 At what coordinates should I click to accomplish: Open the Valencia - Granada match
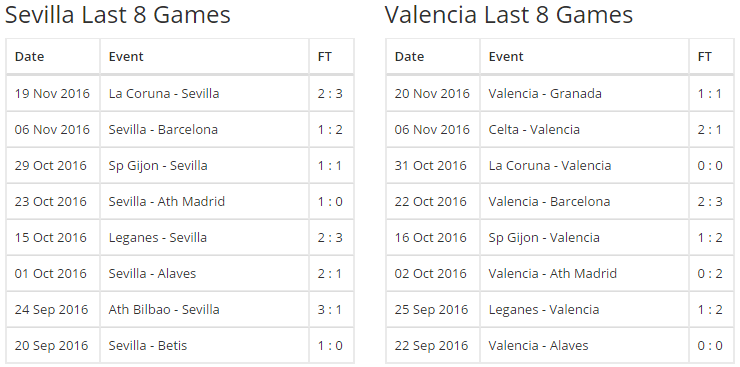(545, 93)
